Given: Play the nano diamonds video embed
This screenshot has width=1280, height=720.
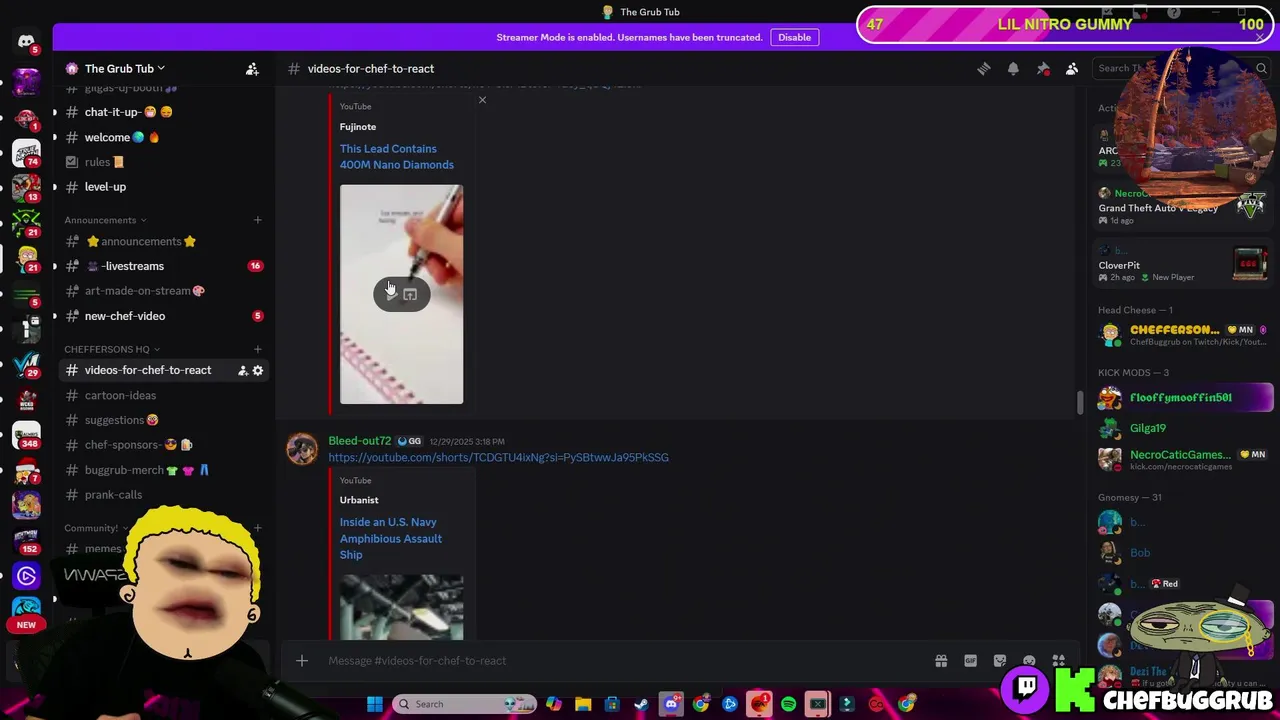Looking at the screenshot, I should pyautogui.click(x=391, y=294).
